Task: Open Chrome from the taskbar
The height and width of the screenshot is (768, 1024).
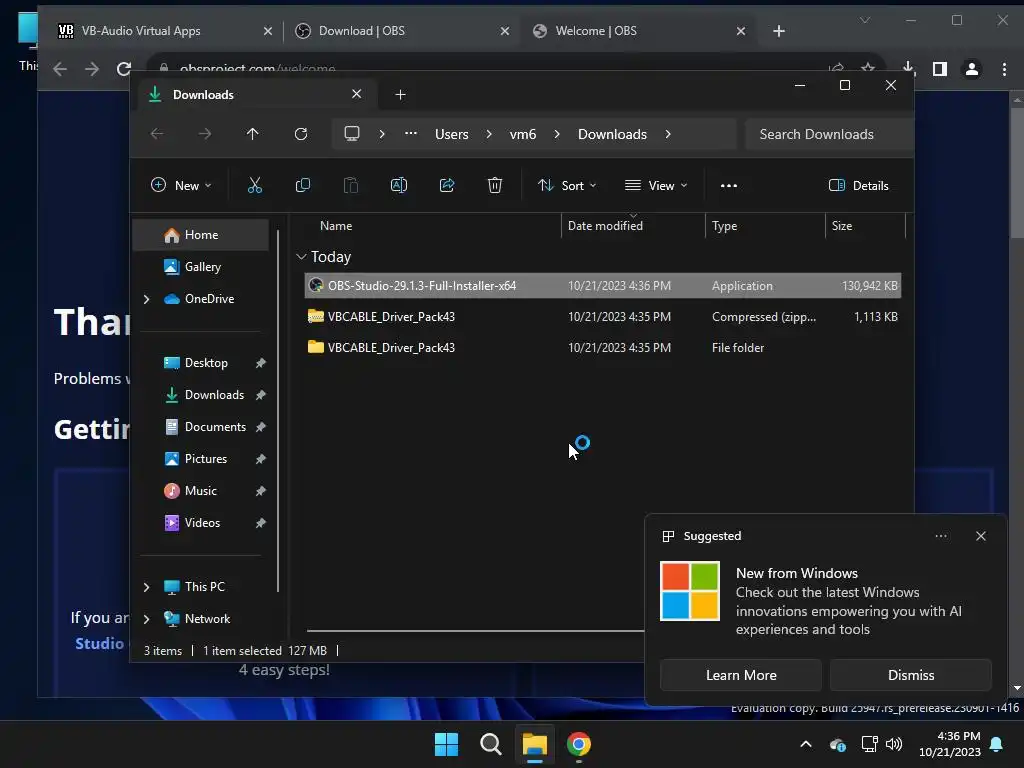Action: (579, 744)
